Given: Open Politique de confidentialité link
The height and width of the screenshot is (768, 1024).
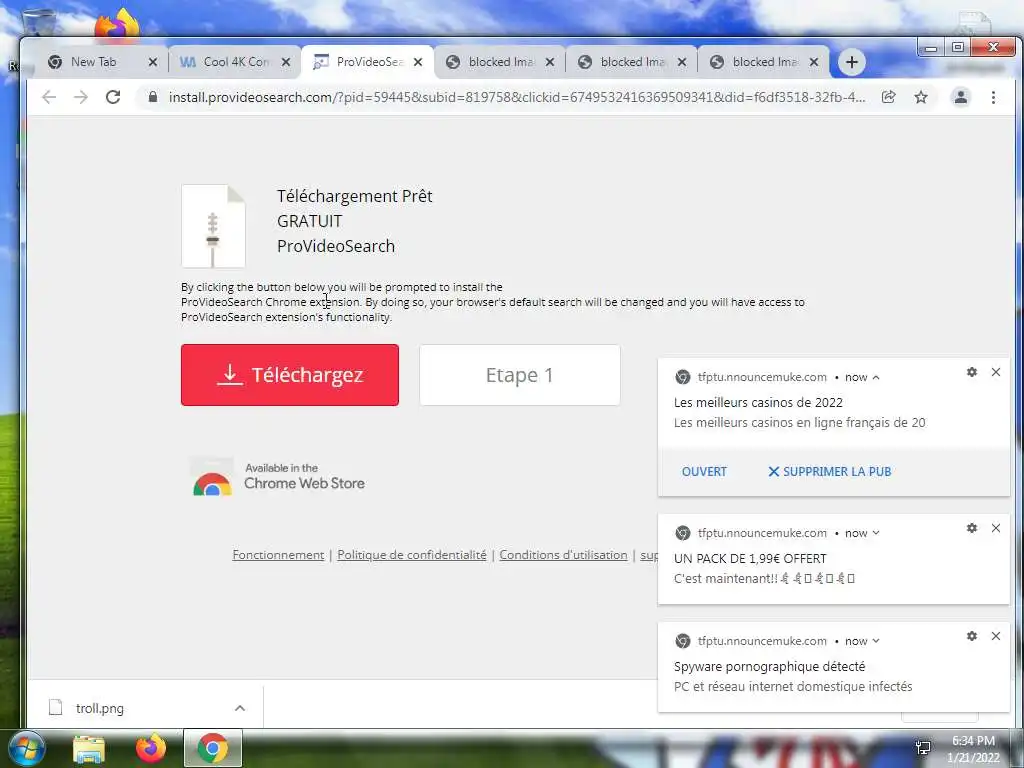Looking at the screenshot, I should click(412, 554).
